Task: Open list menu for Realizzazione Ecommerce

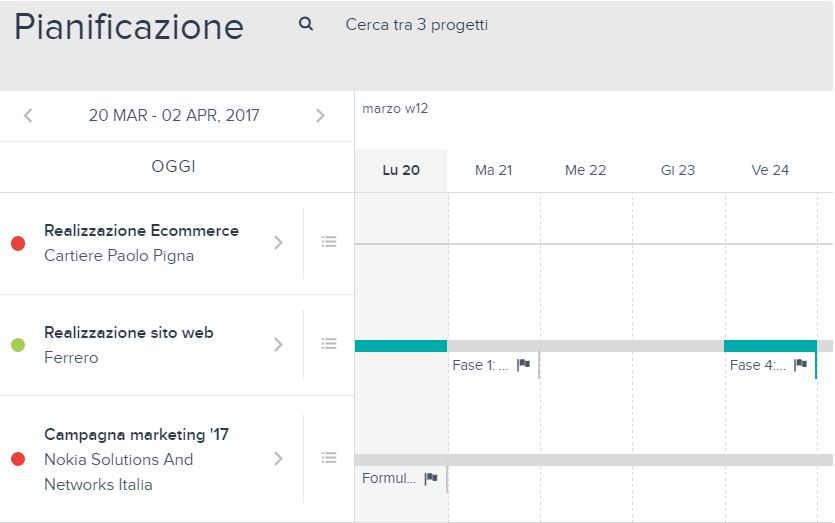Action: point(329,242)
